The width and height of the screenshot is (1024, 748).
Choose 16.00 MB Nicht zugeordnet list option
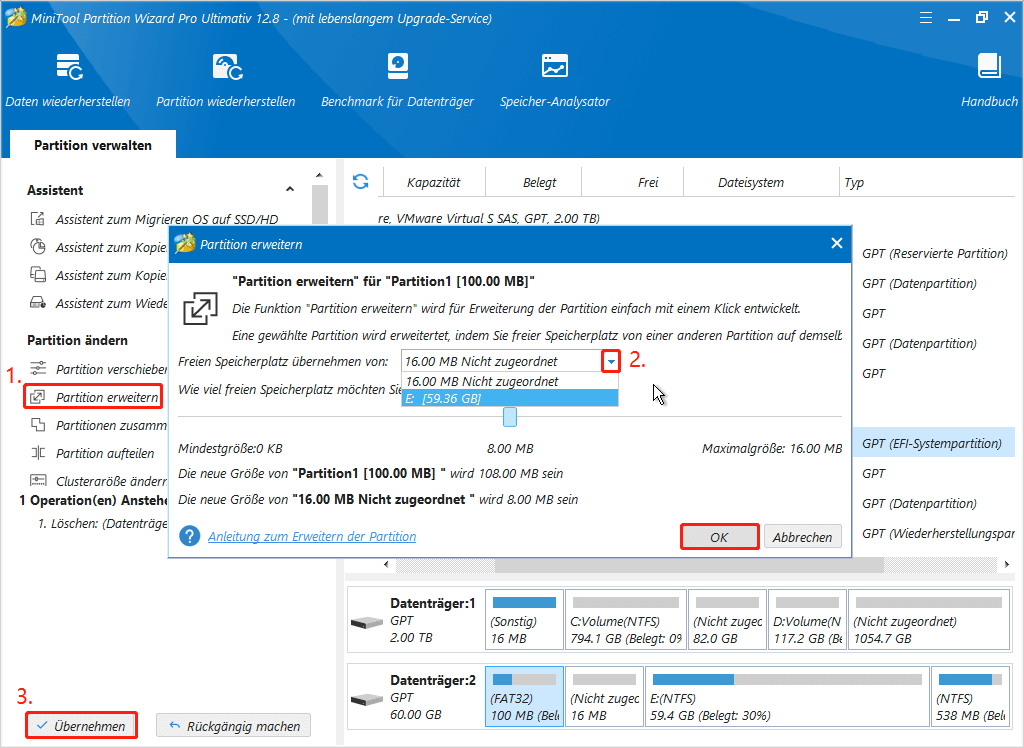pyautogui.click(x=509, y=382)
